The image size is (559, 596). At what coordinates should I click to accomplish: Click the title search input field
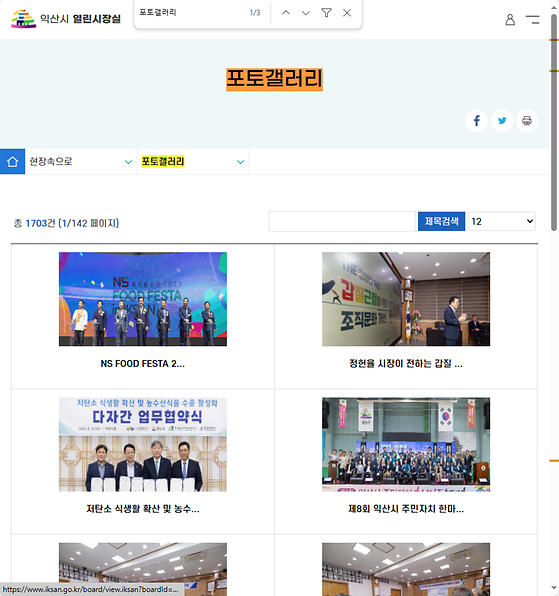click(x=342, y=221)
